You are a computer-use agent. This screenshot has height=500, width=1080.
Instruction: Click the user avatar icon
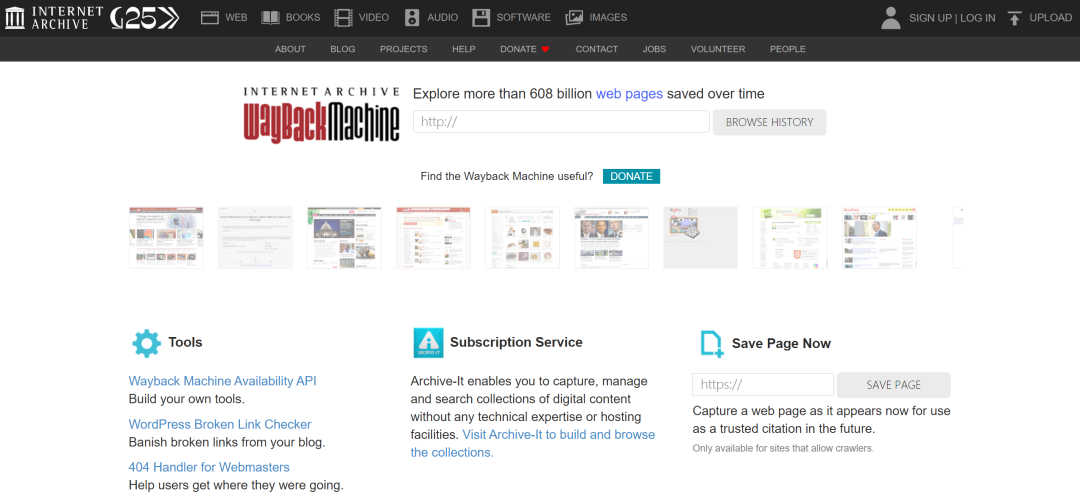point(891,18)
